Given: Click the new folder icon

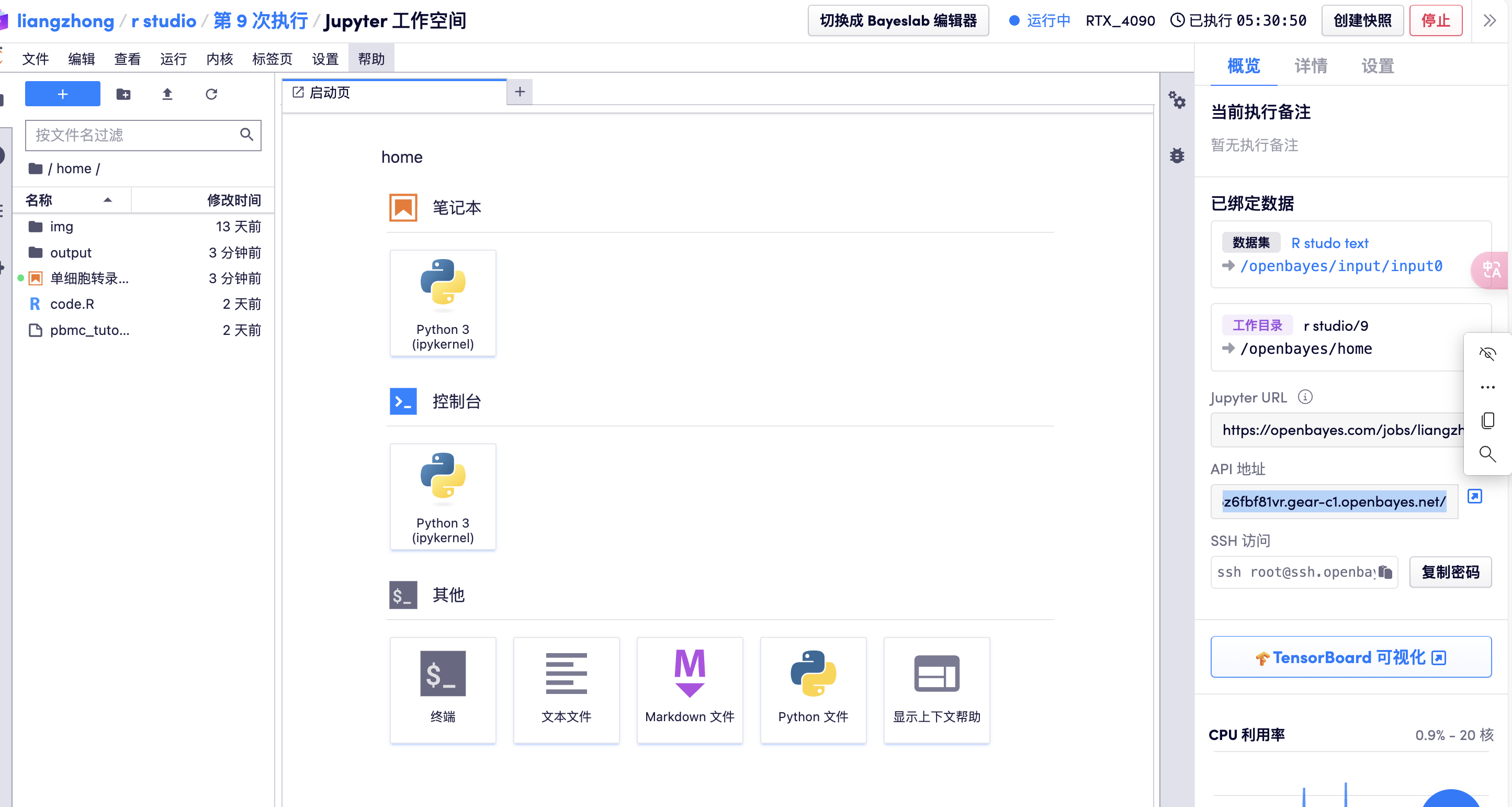Looking at the screenshot, I should click(123, 94).
